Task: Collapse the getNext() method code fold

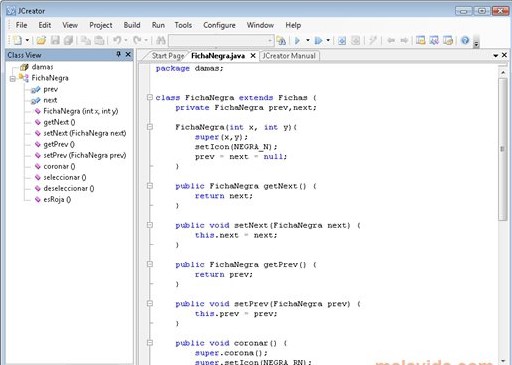Action: coord(150,186)
